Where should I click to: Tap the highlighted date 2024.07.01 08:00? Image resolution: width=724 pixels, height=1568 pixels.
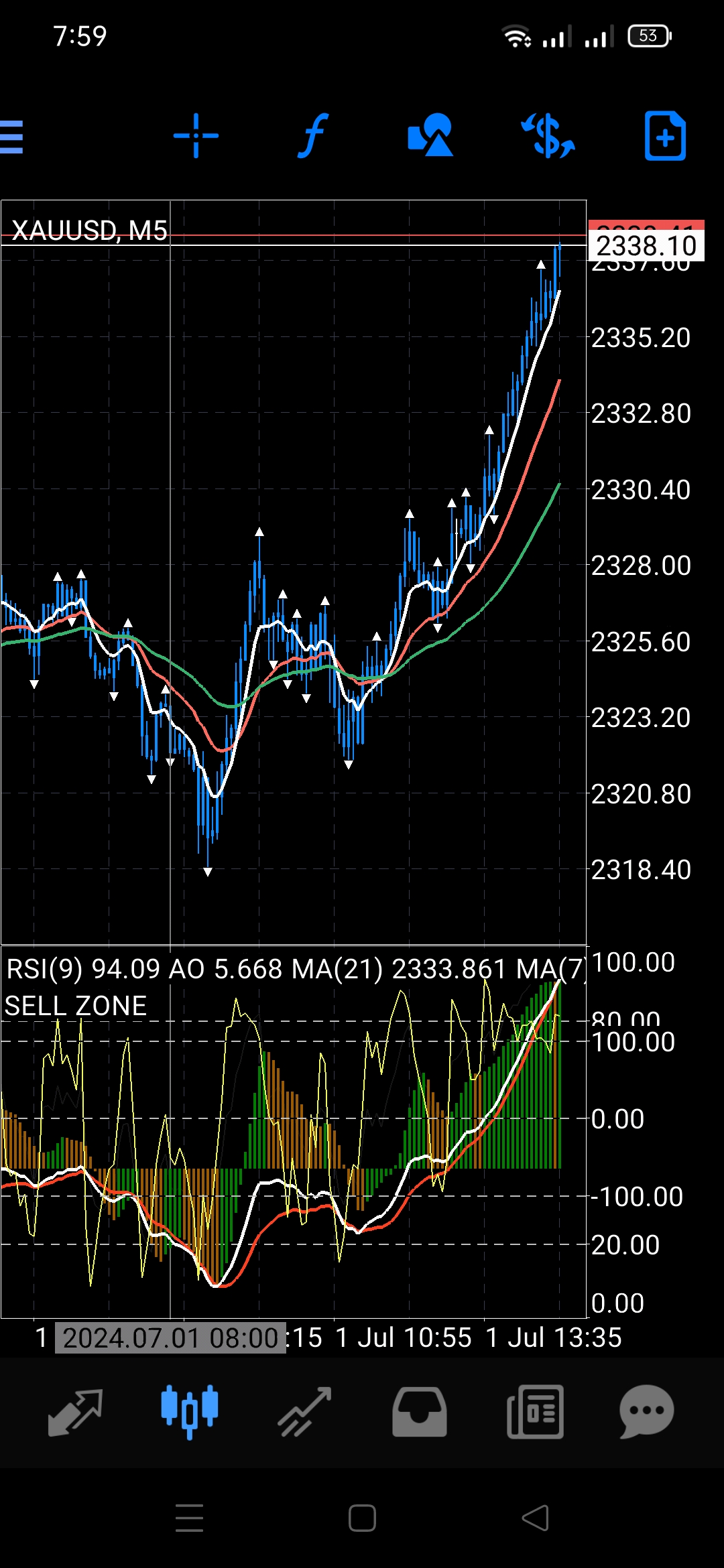pyautogui.click(x=170, y=1338)
